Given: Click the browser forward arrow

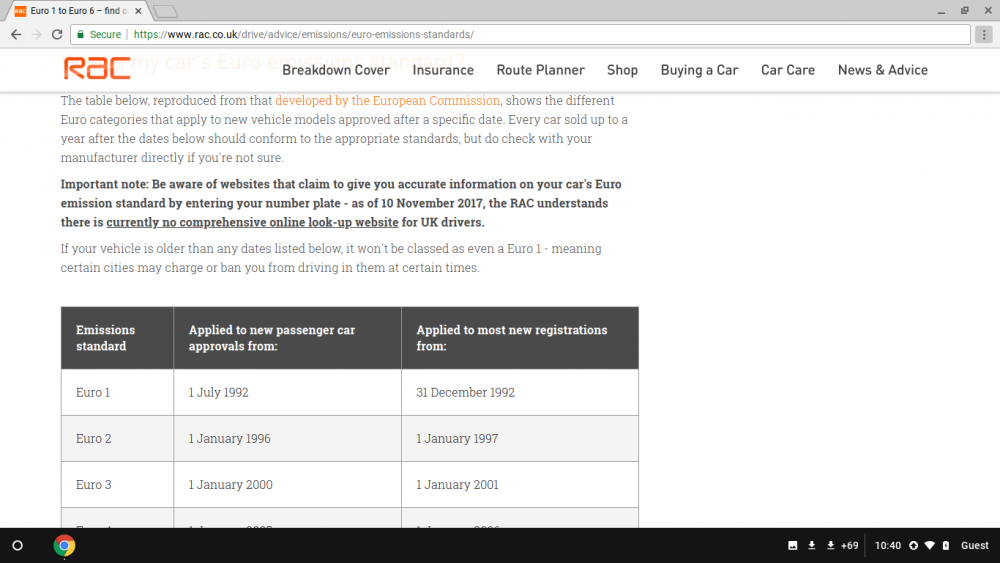Looking at the screenshot, I should [36, 34].
